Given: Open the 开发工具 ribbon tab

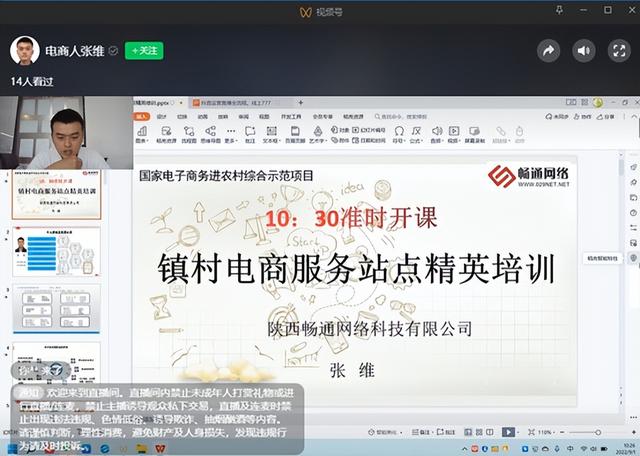Looking at the screenshot, I should 291,117.
